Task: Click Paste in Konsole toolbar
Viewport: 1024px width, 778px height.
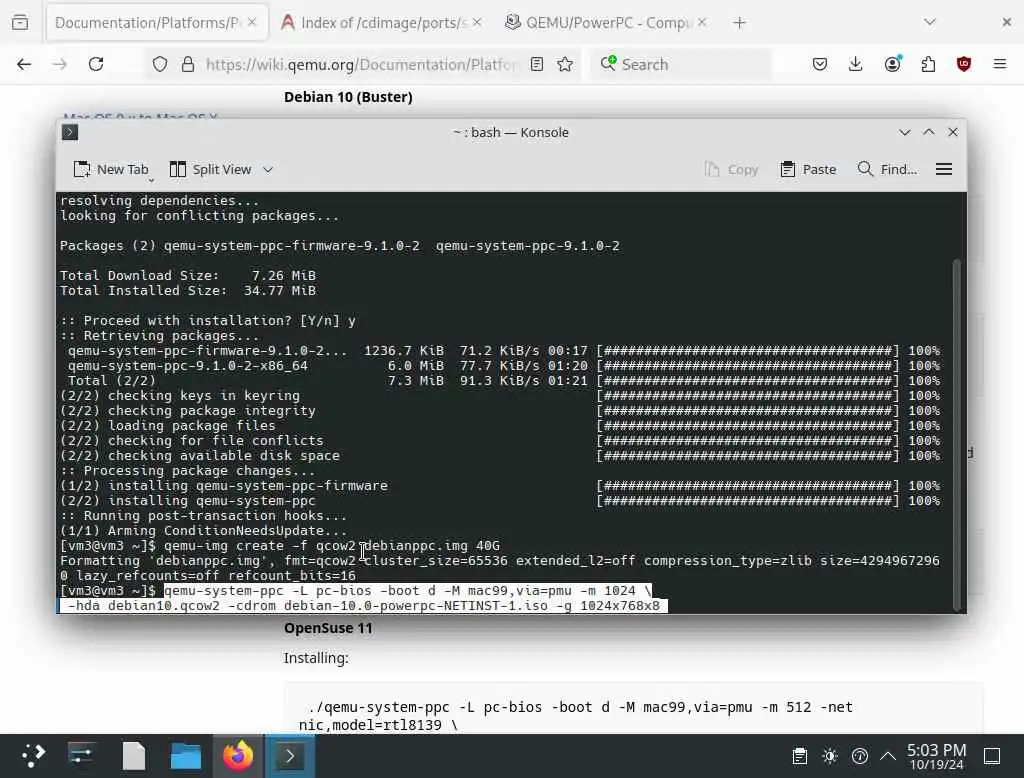Action: pyautogui.click(x=808, y=169)
